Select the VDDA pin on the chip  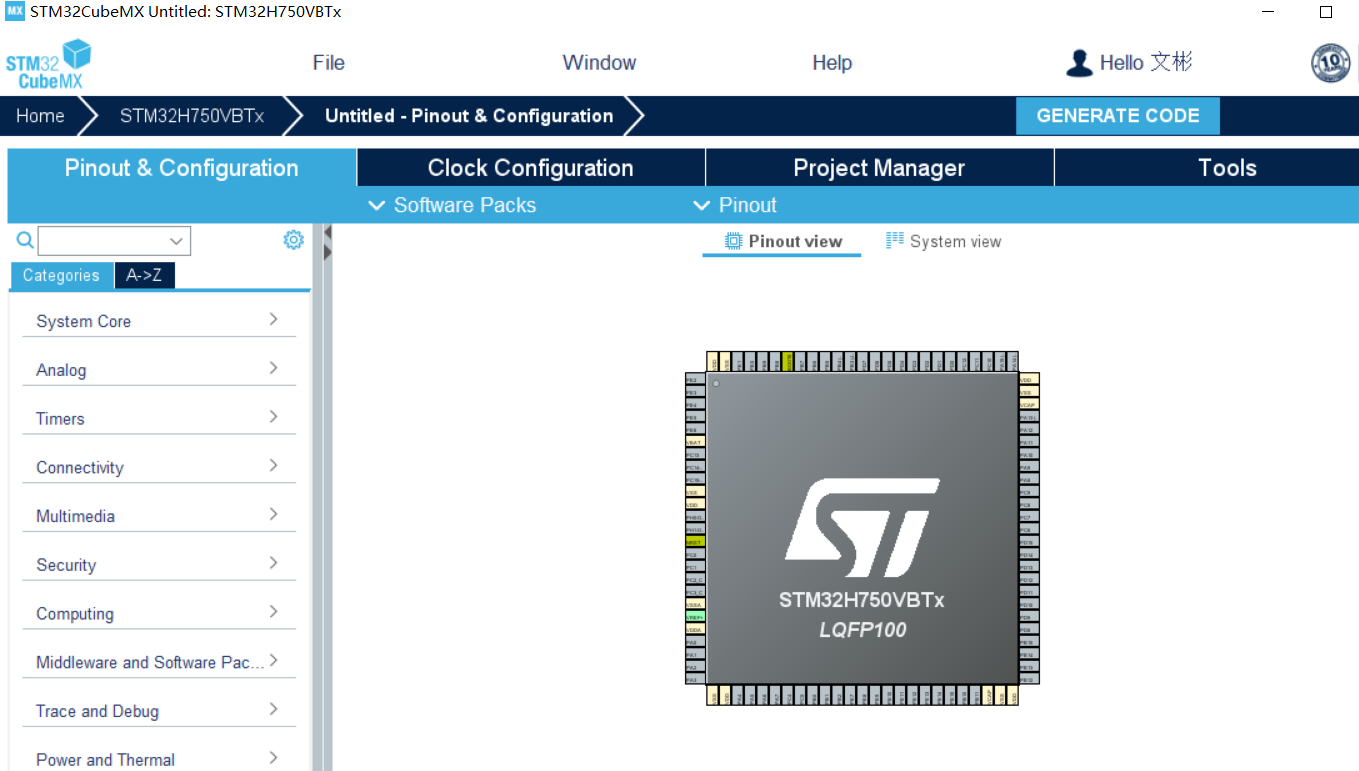pyautogui.click(x=695, y=630)
